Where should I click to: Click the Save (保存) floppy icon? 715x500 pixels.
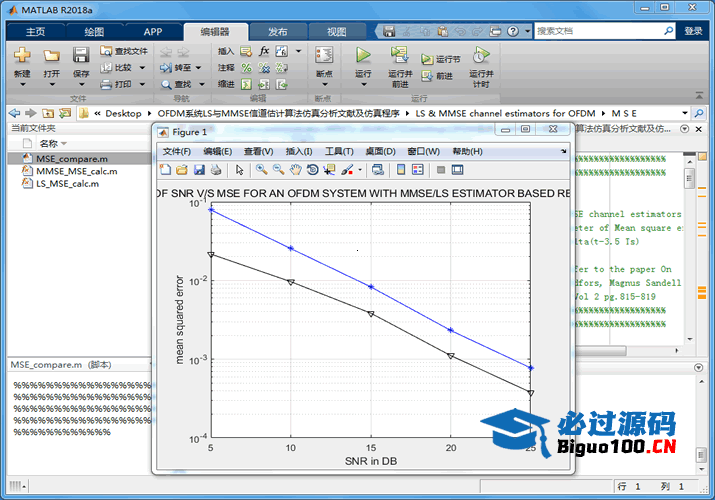click(81, 55)
